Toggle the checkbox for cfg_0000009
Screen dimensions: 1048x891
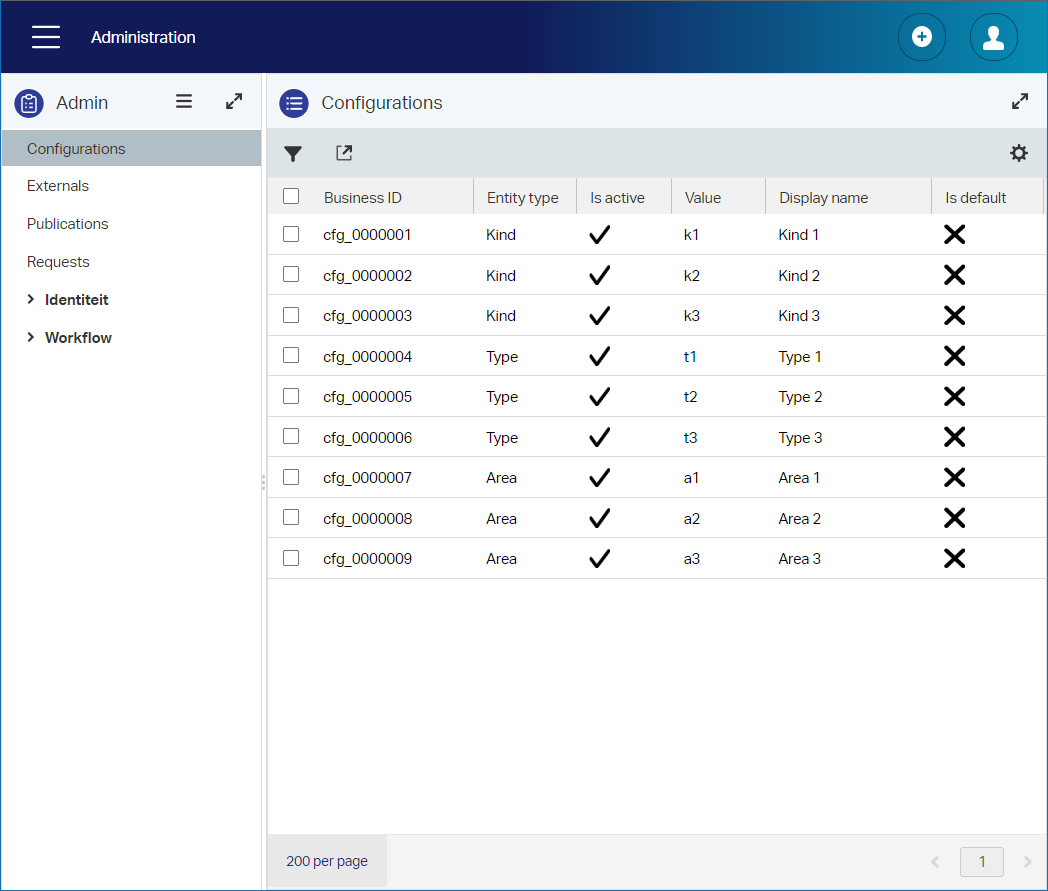click(x=291, y=558)
